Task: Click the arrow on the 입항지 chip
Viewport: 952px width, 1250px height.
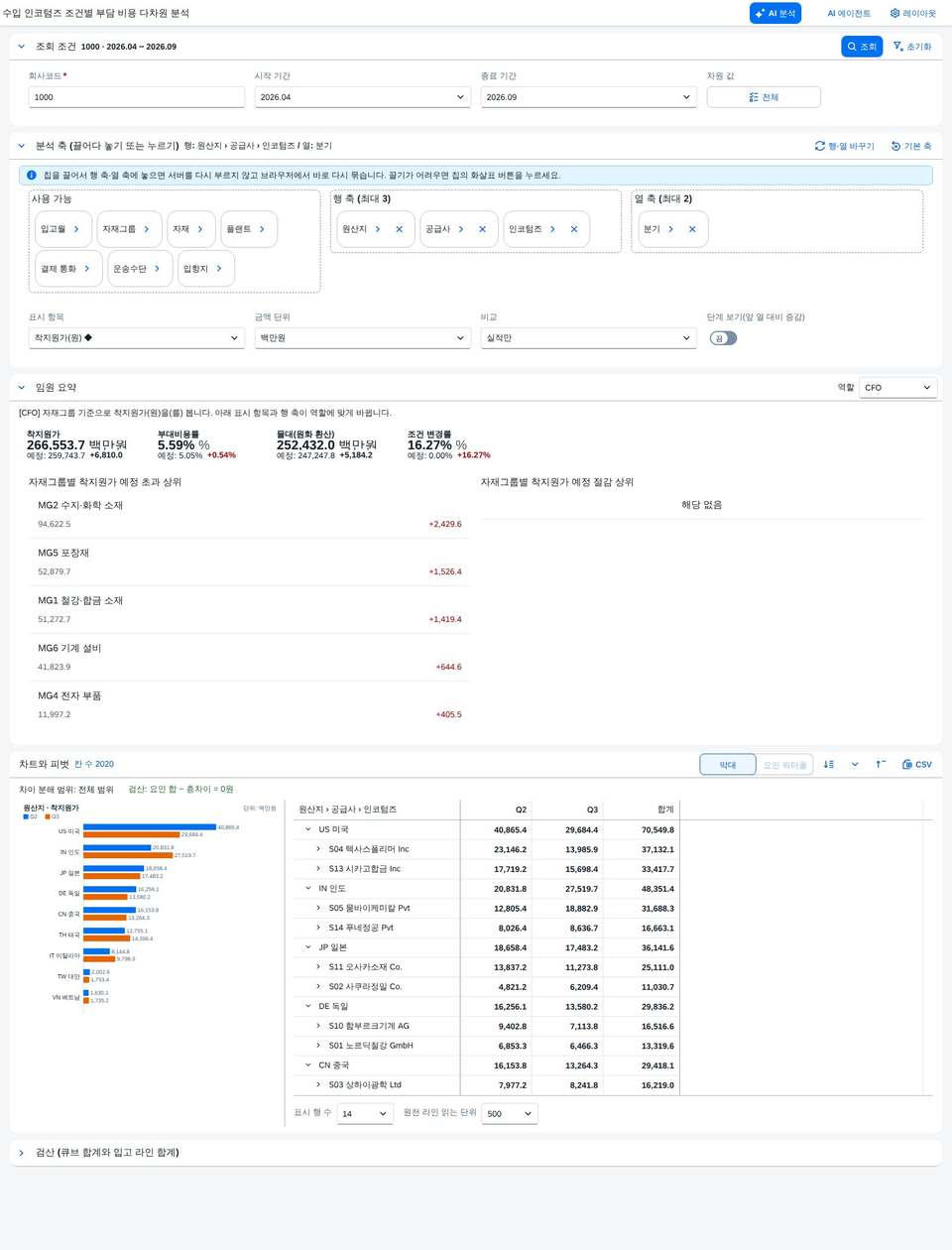Action: click(x=219, y=269)
